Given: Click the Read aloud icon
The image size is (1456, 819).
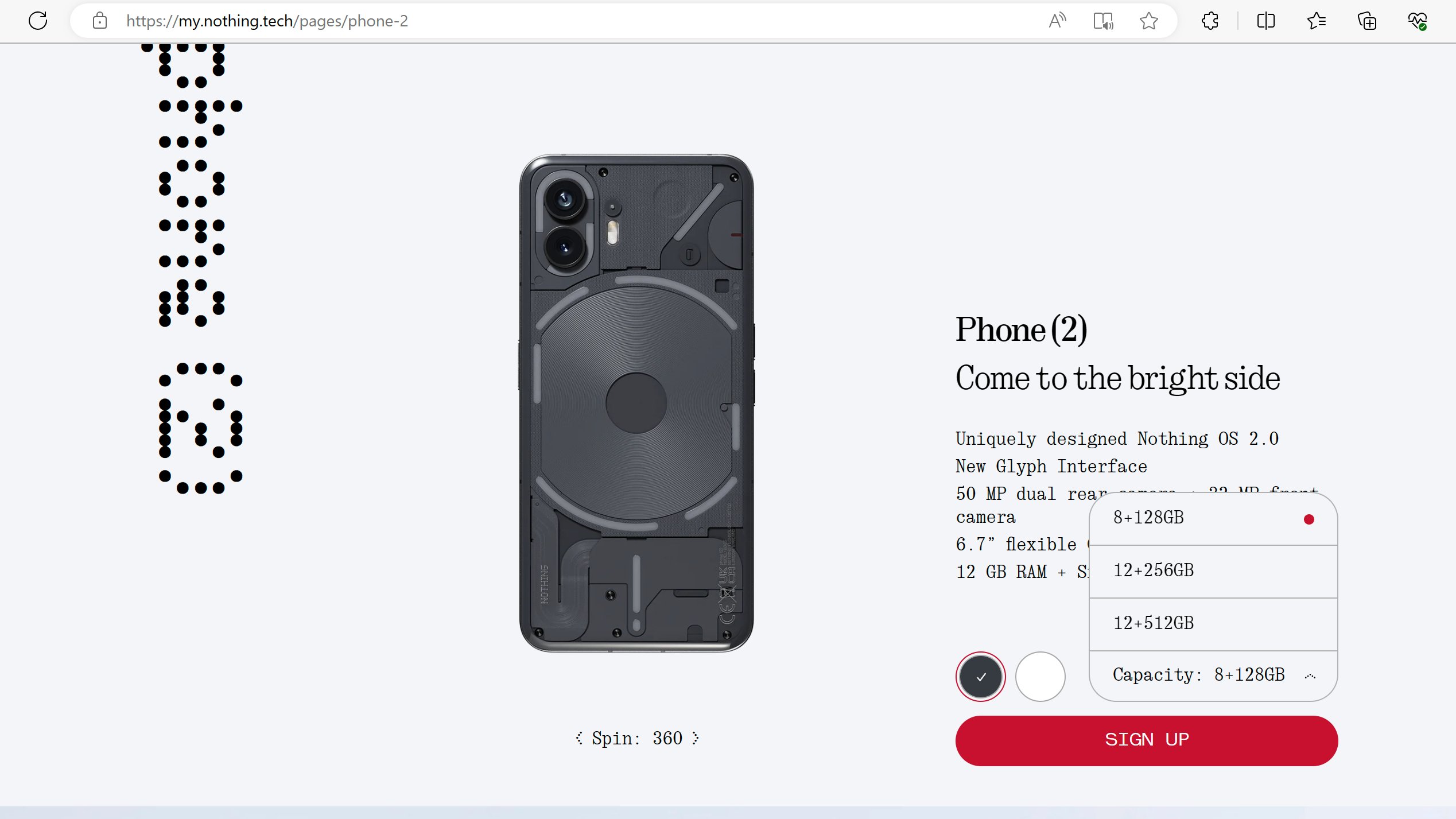Looking at the screenshot, I should pyautogui.click(x=1057, y=21).
